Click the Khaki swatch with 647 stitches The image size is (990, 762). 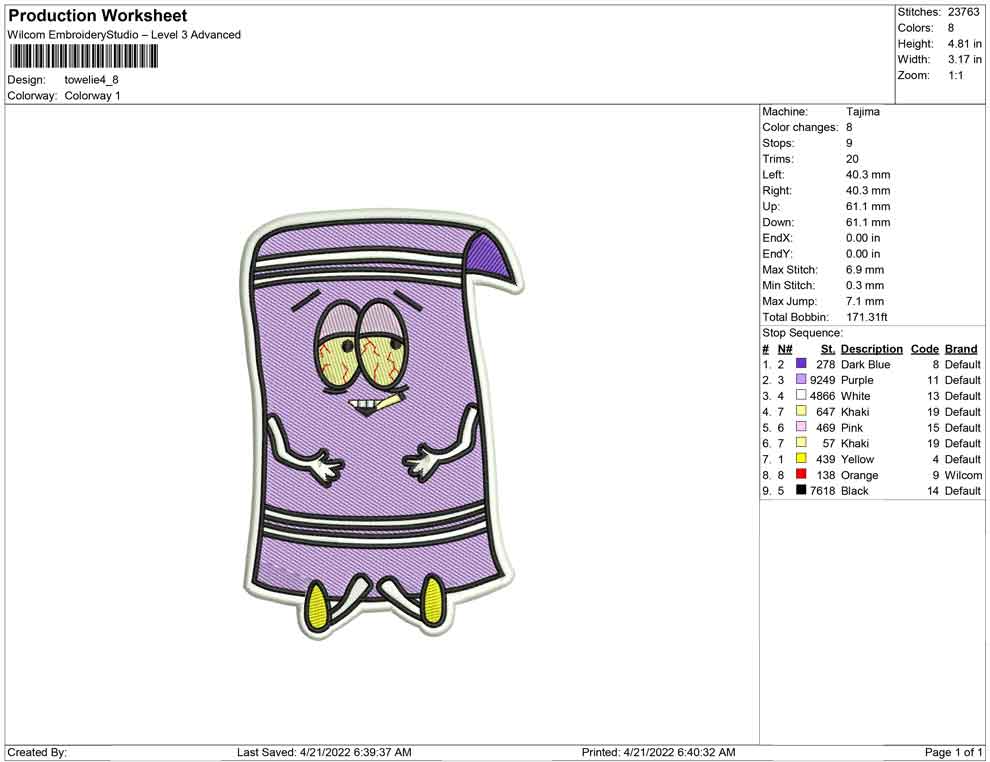click(801, 411)
